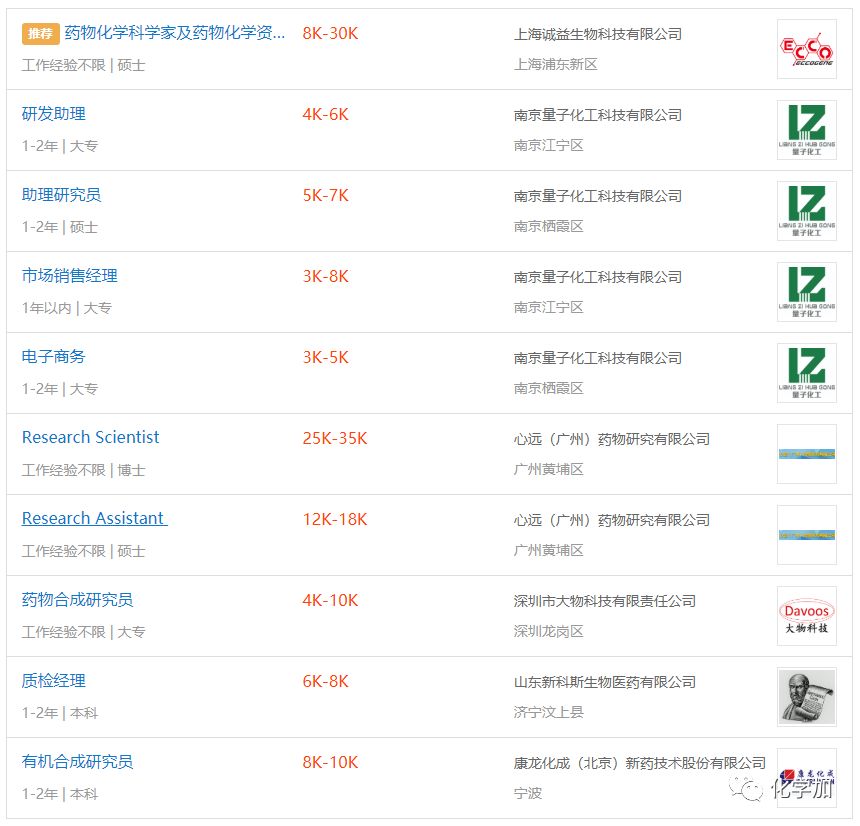
Task: Open the 电子商务 job posting
Action: coord(54,357)
